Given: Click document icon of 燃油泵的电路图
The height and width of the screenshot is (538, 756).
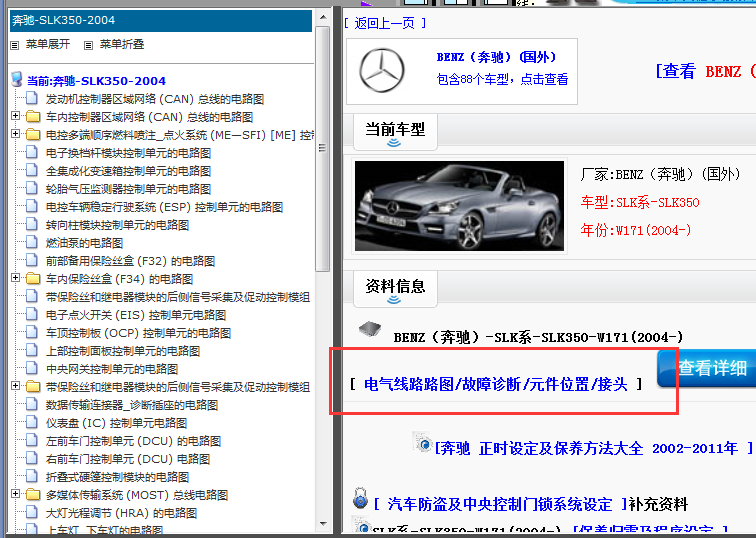Looking at the screenshot, I should click(x=32, y=242).
